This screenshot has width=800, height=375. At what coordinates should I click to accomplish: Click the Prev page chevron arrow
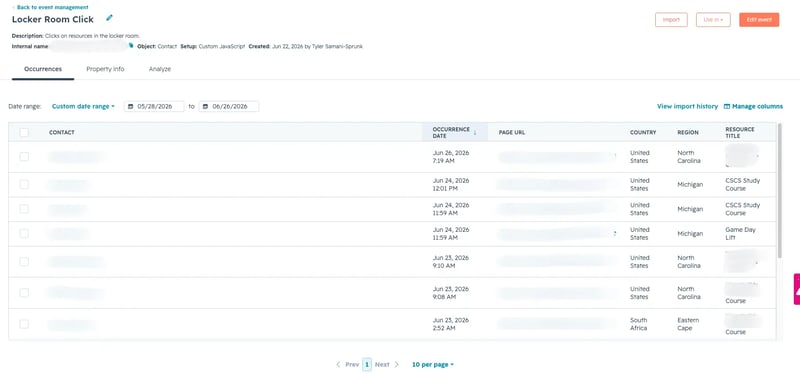pyautogui.click(x=338, y=365)
